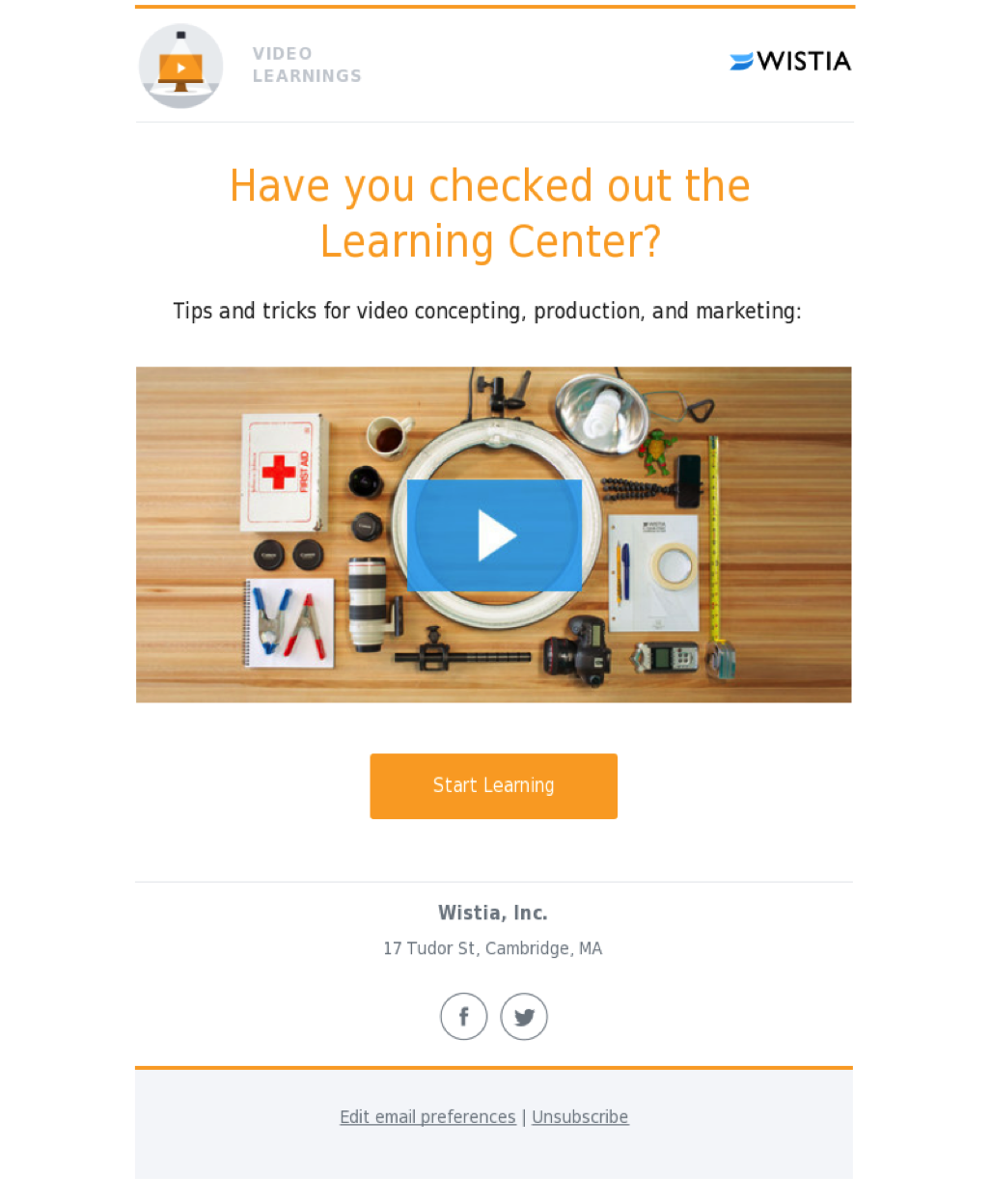Open Edit email preferences link

427,1117
